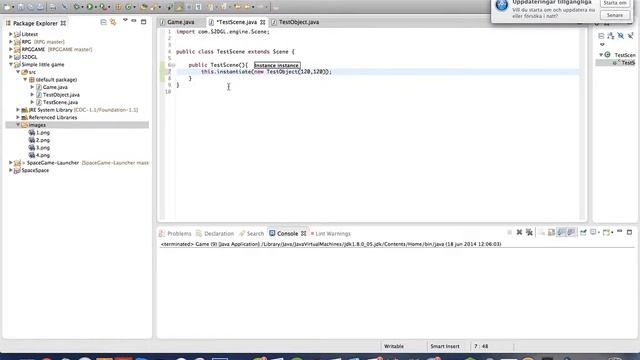
Task: Click the Save floppy disk icon
Action: point(21,7)
